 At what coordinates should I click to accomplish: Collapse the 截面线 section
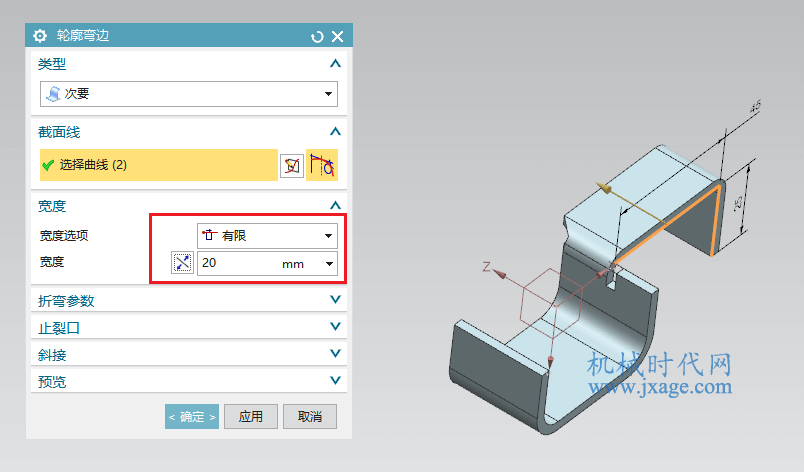pyautogui.click(x=335, y=132)
